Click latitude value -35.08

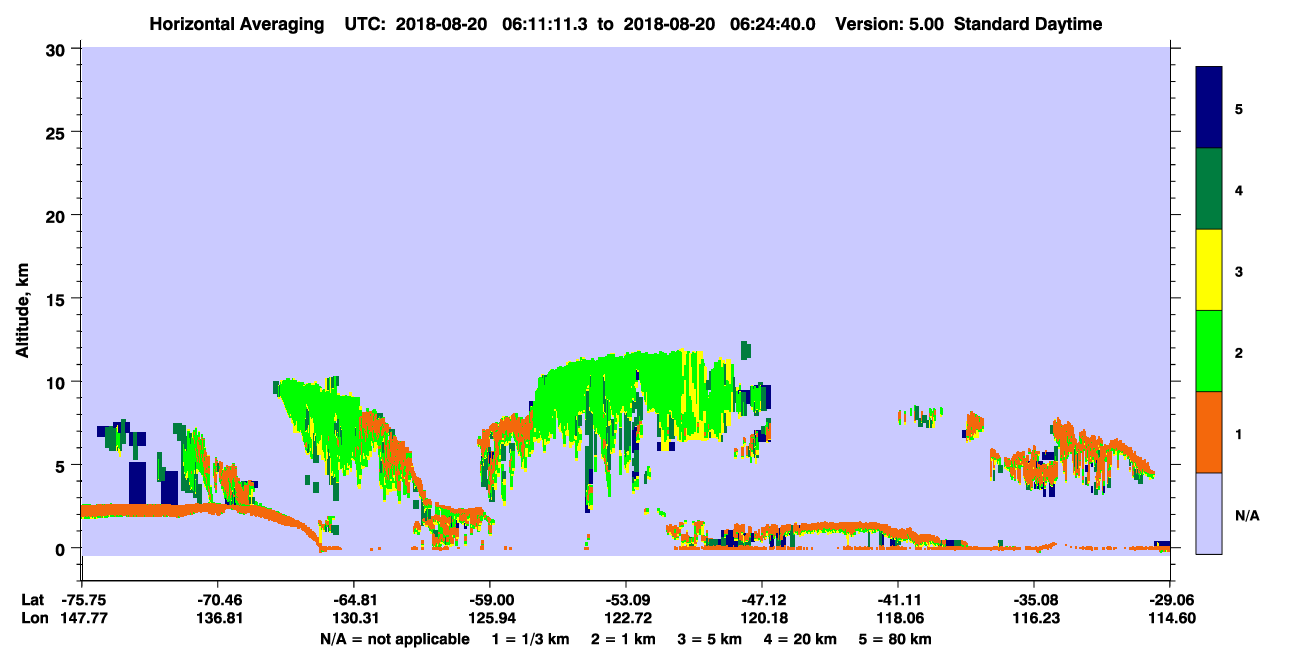click(x=1033, y=600)
